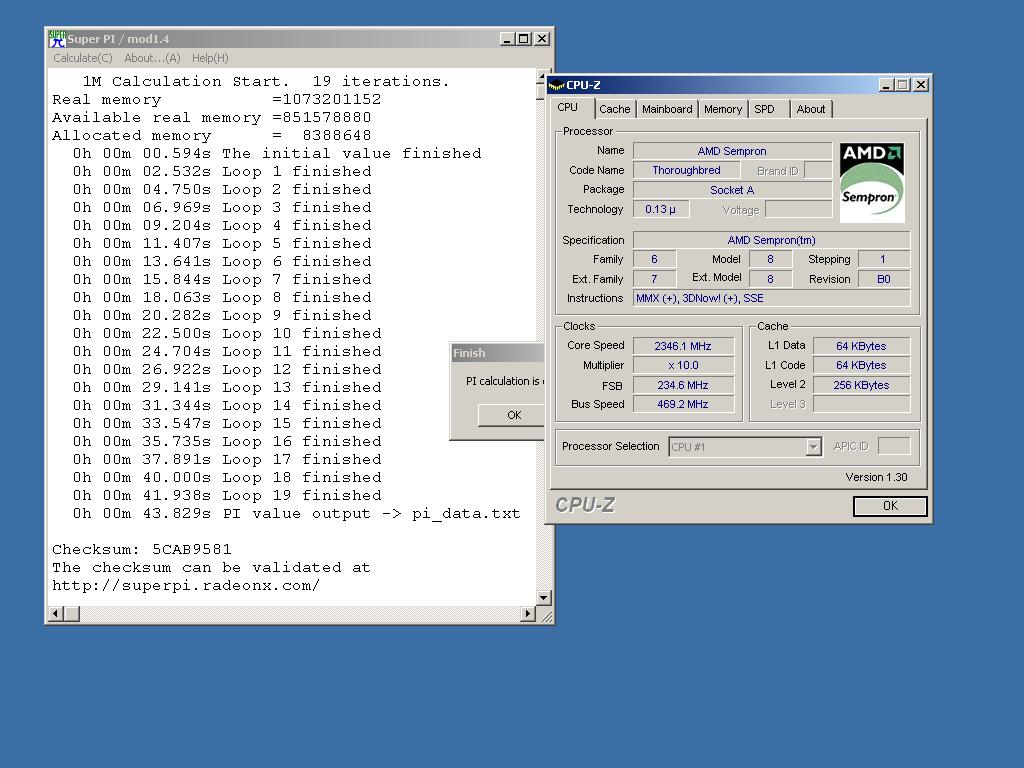The height and width of the screenshot is (768, 1024).
Task: Open the Calculate(C) menu in Super PI
Action: [83, 58]
